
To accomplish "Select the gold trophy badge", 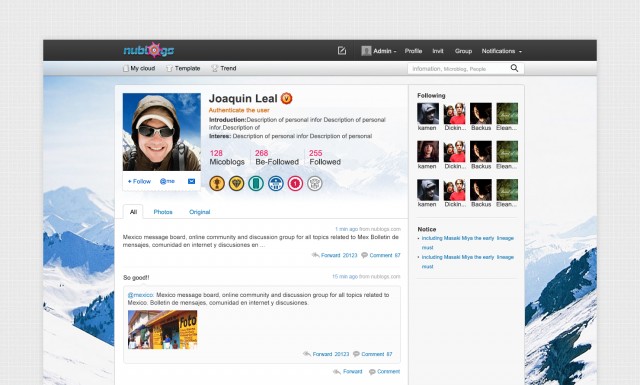I will tap(217, 183).
